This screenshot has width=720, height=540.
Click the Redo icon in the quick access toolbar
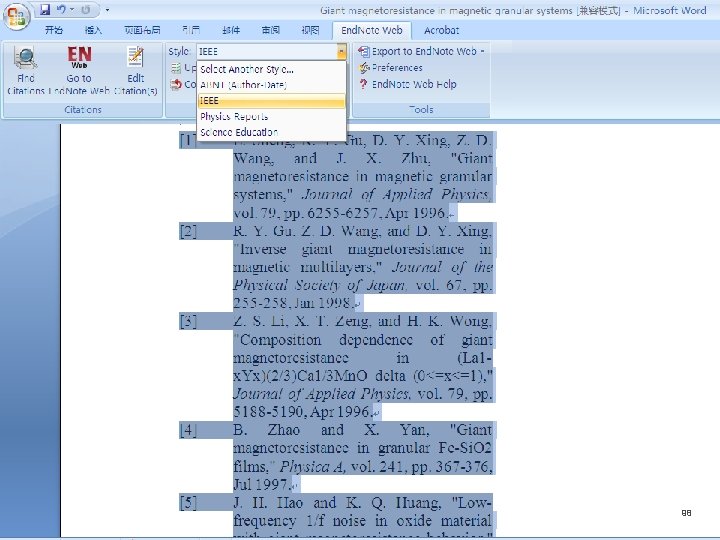click(x=85, y=10)
